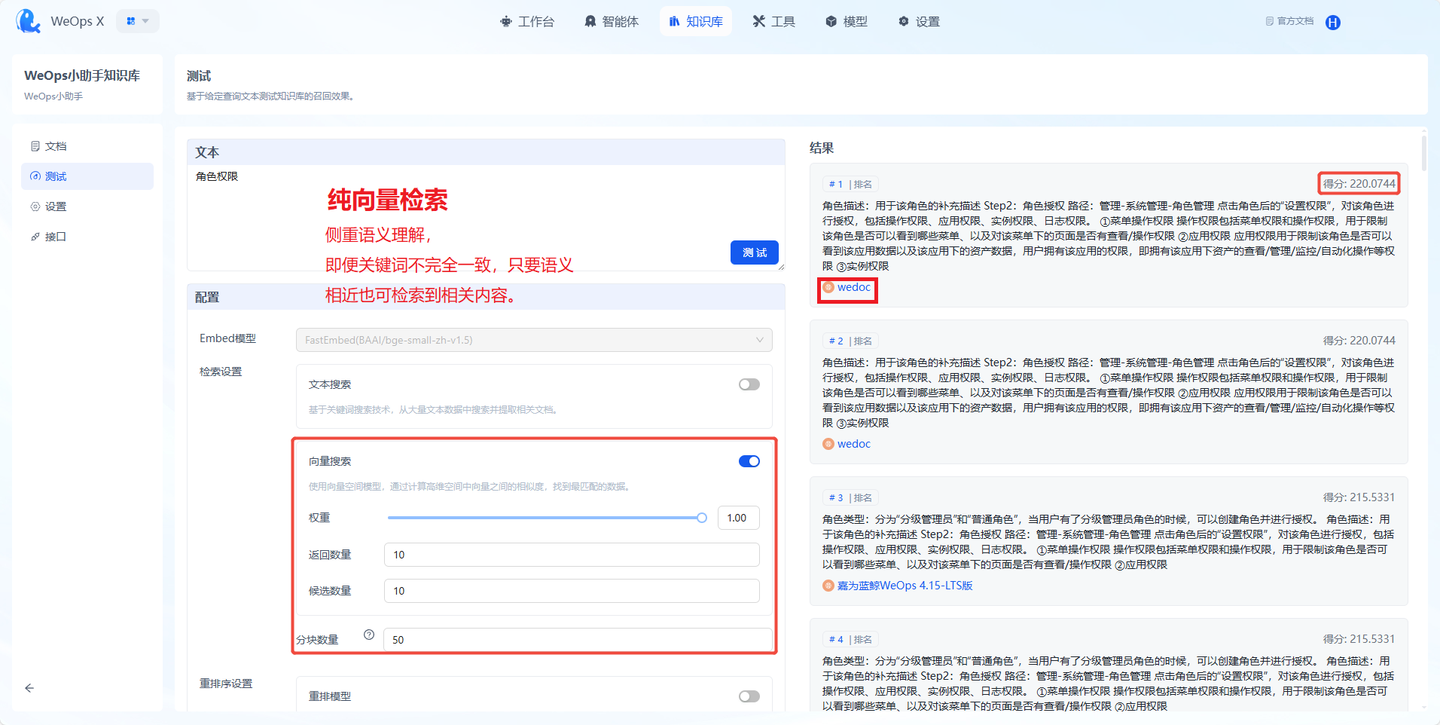Open the wedoc link in result #1

click(854, 287)
